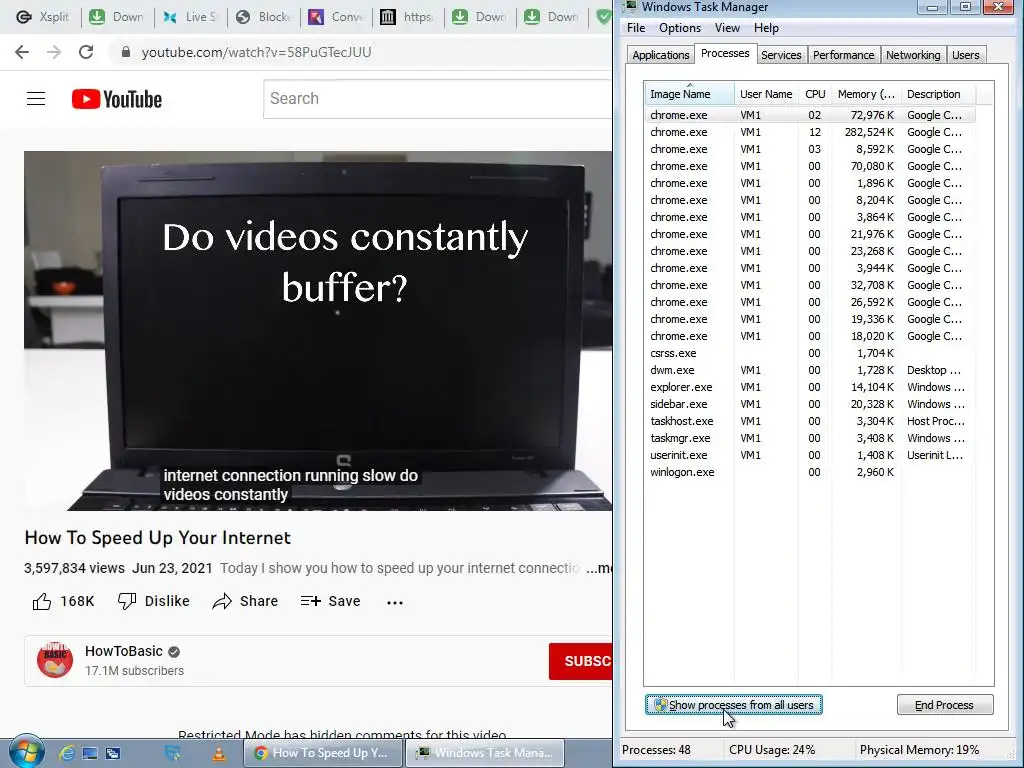
Task: Select the sidebar.exe process row
Action: click(x=809, y=404)
